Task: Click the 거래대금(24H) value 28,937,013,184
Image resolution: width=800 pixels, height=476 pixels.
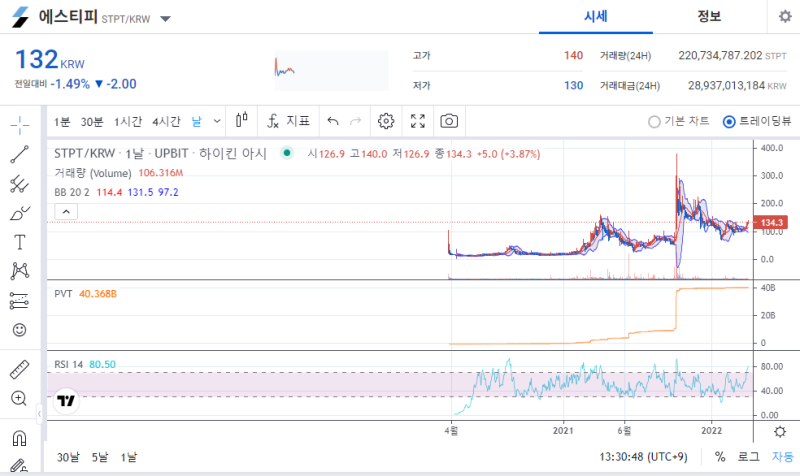Action: tap(726, 85)
